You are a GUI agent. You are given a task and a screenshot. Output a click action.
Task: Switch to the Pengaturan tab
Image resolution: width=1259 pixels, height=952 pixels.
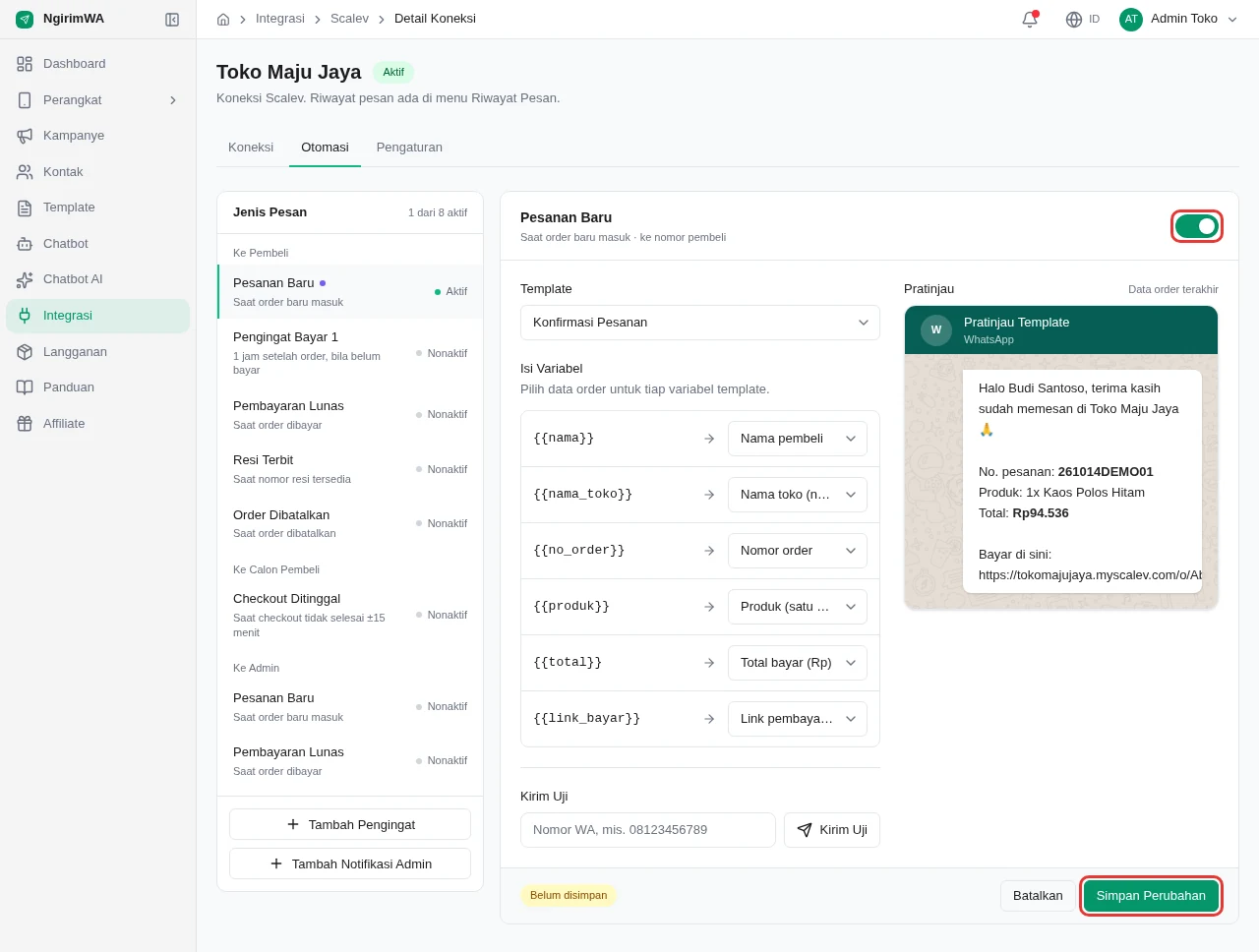409,148
